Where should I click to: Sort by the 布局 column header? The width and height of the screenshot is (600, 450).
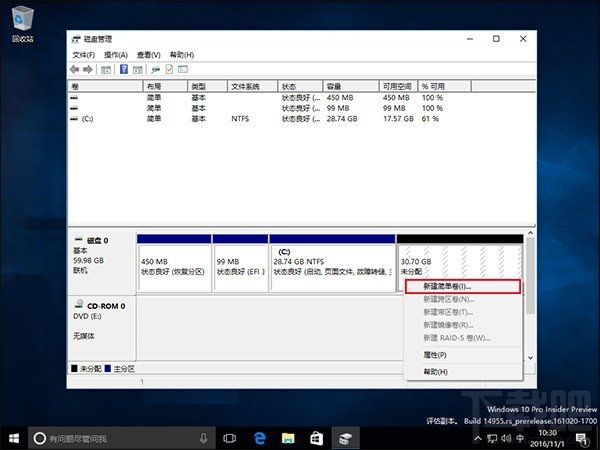165,86
